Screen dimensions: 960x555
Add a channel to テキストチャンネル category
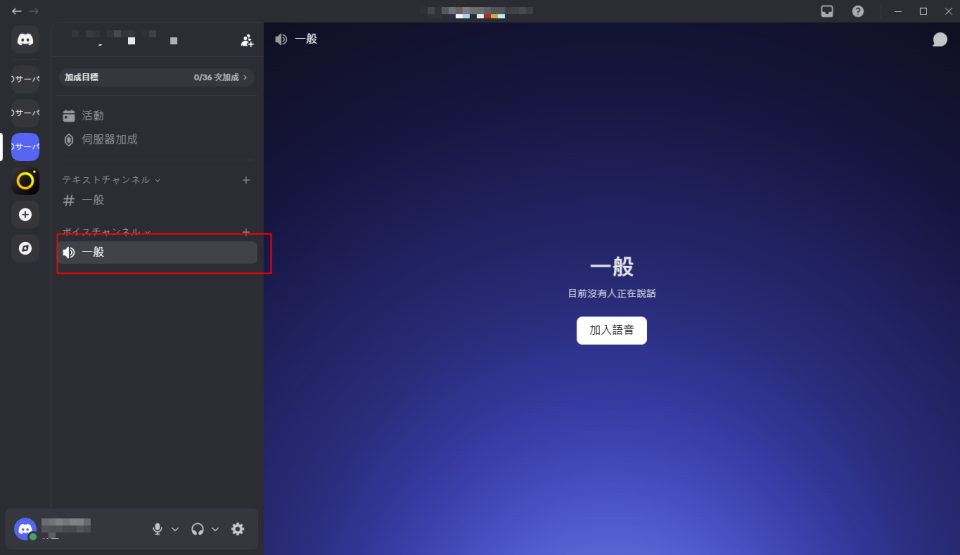[x=246, y=180]
